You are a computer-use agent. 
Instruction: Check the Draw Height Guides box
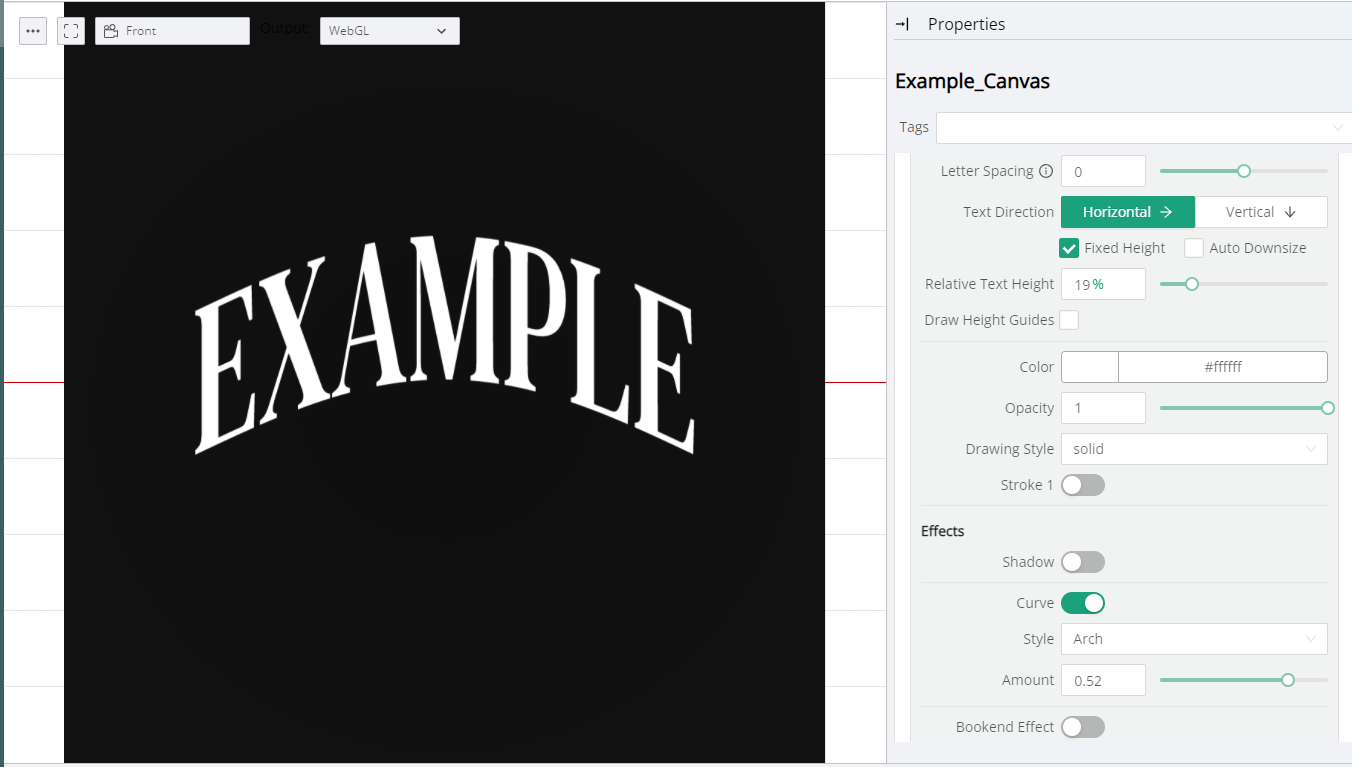point(1069,320)
